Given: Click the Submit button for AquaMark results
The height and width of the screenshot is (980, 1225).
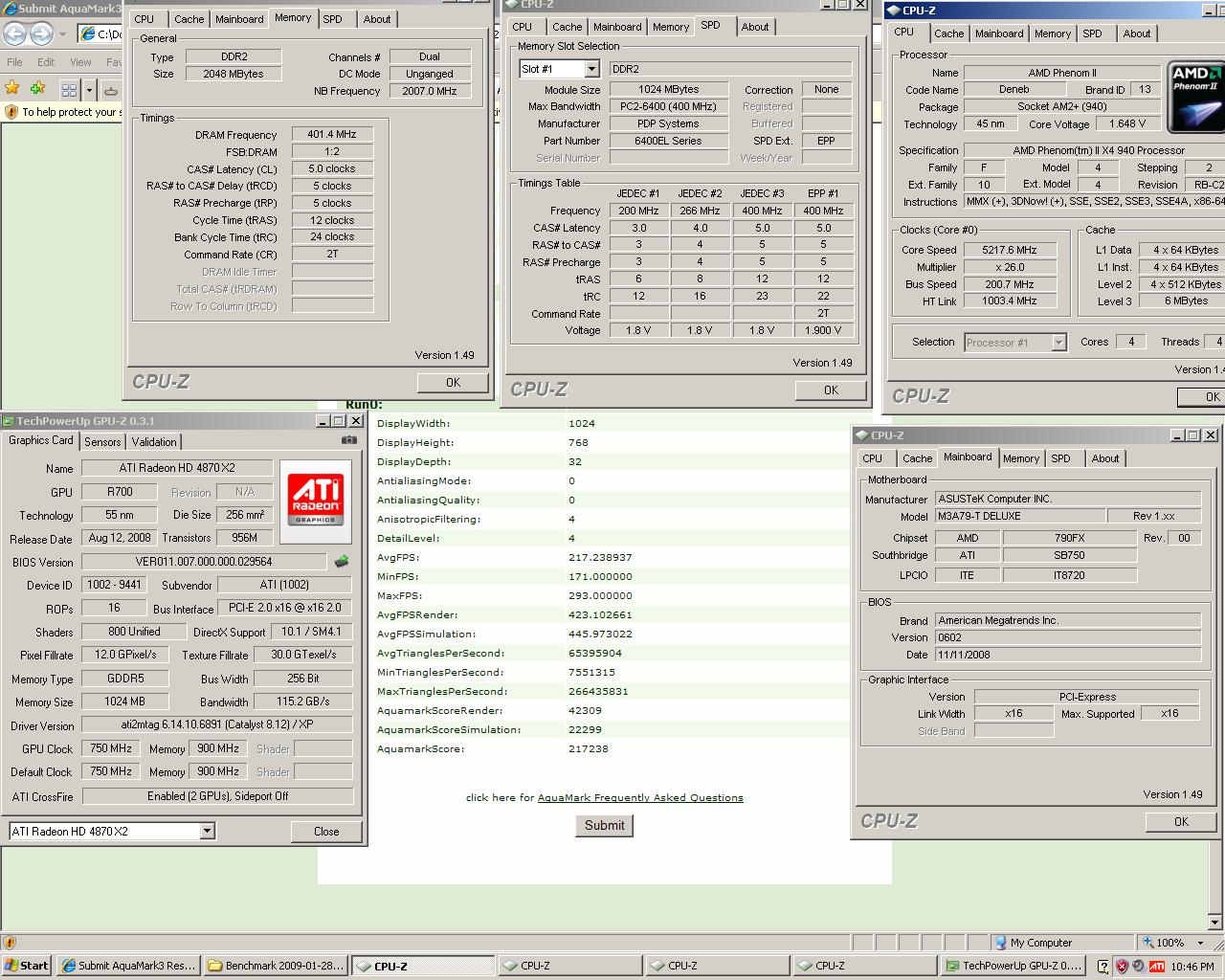Looking at the screenshot, I should 604,825.
